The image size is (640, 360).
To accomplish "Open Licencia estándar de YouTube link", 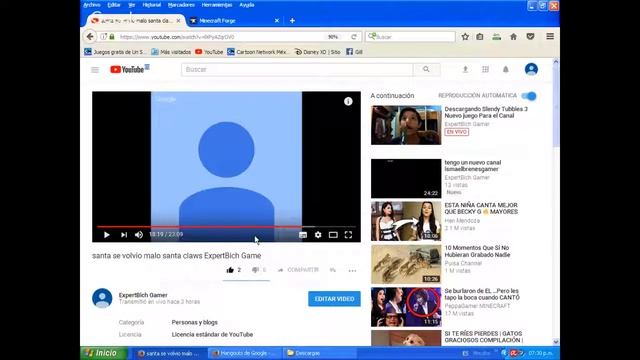I will click(212, 334).
